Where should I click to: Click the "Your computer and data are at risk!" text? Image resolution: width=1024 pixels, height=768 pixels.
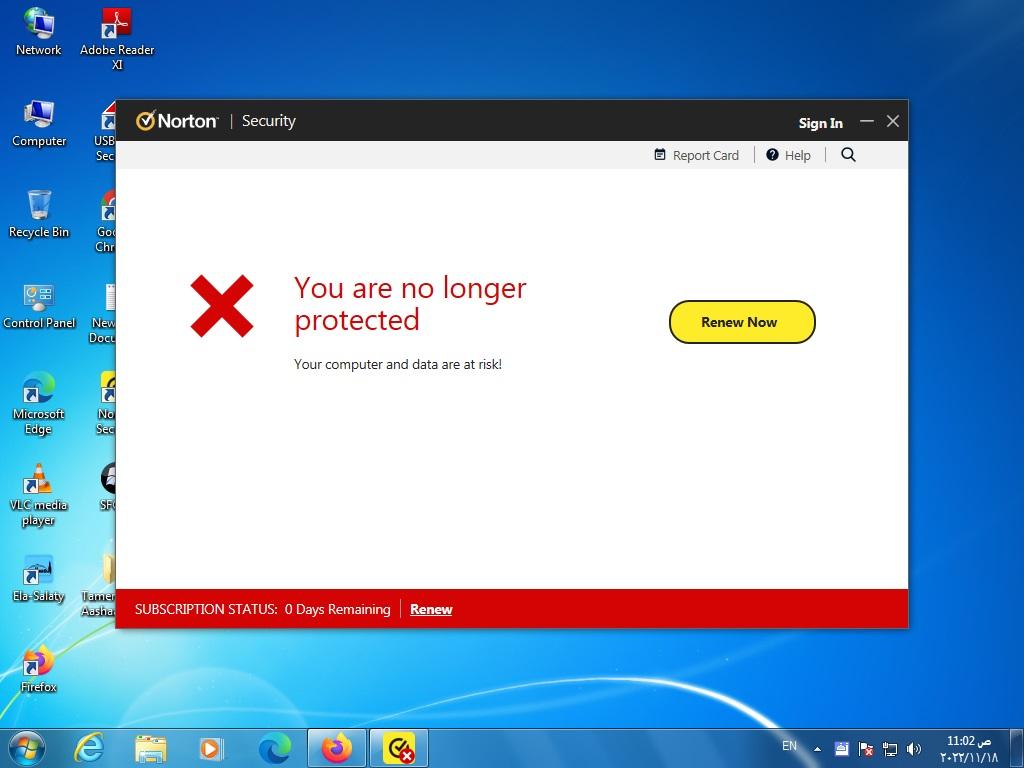398,364
